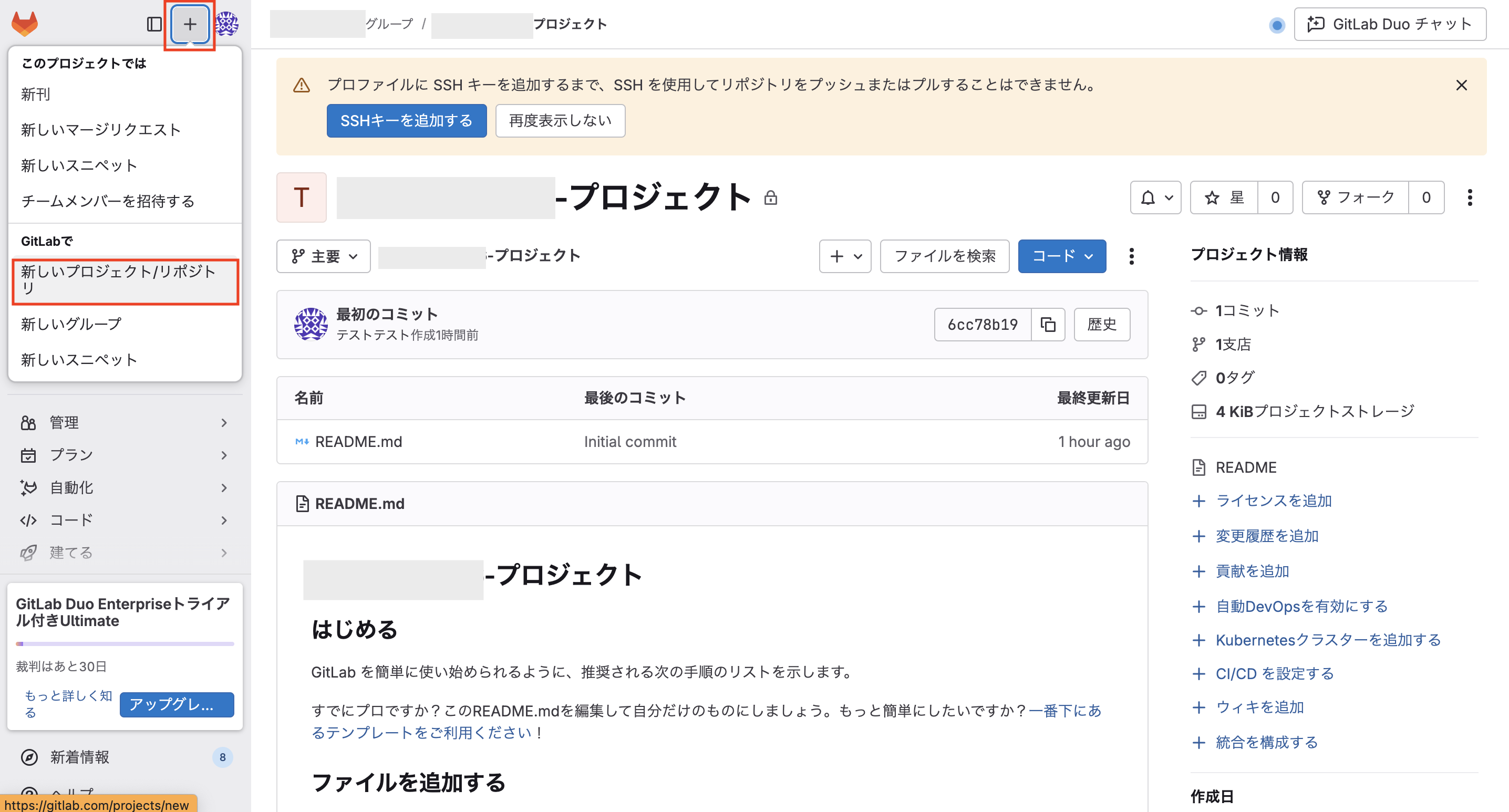Select 新しいプロジェクト/リポジトリ menu item

pos(125,280)
